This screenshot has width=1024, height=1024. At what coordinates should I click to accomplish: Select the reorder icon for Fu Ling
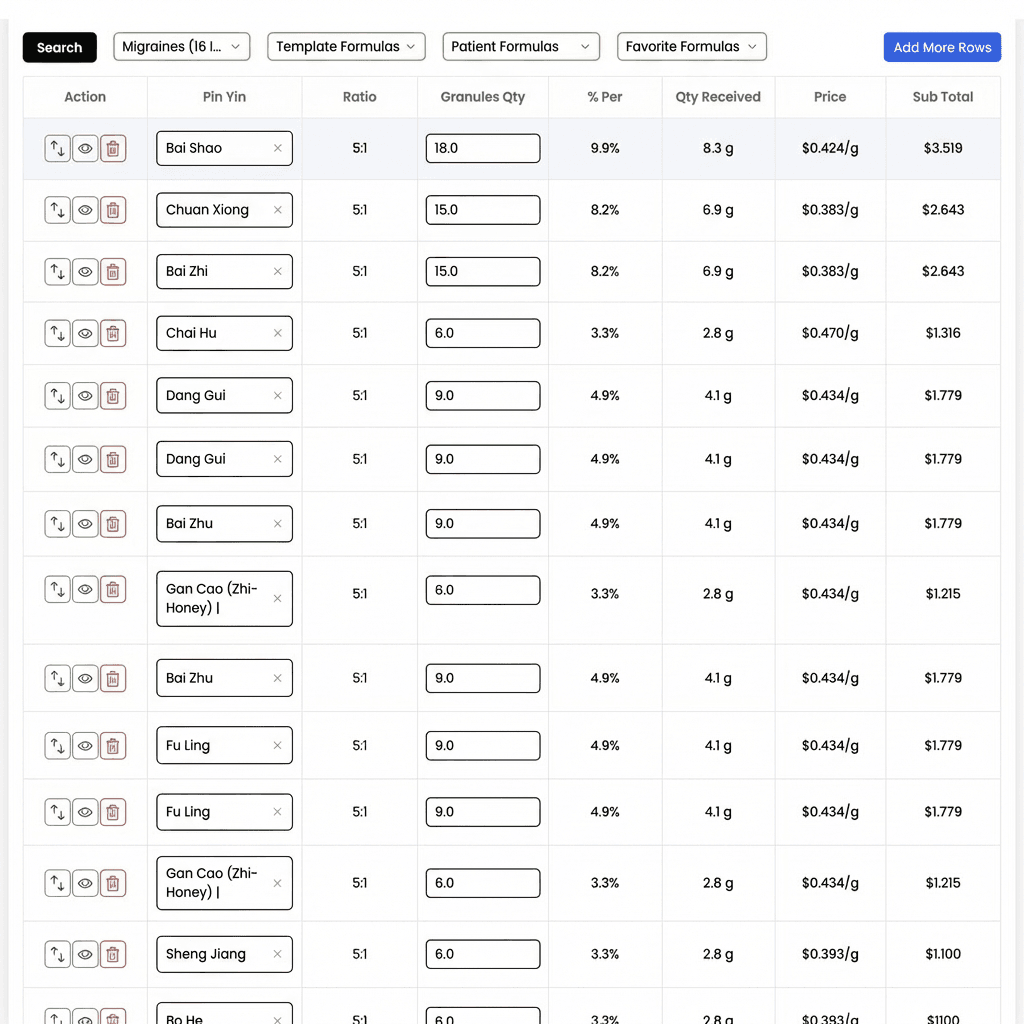coord(57,745)
